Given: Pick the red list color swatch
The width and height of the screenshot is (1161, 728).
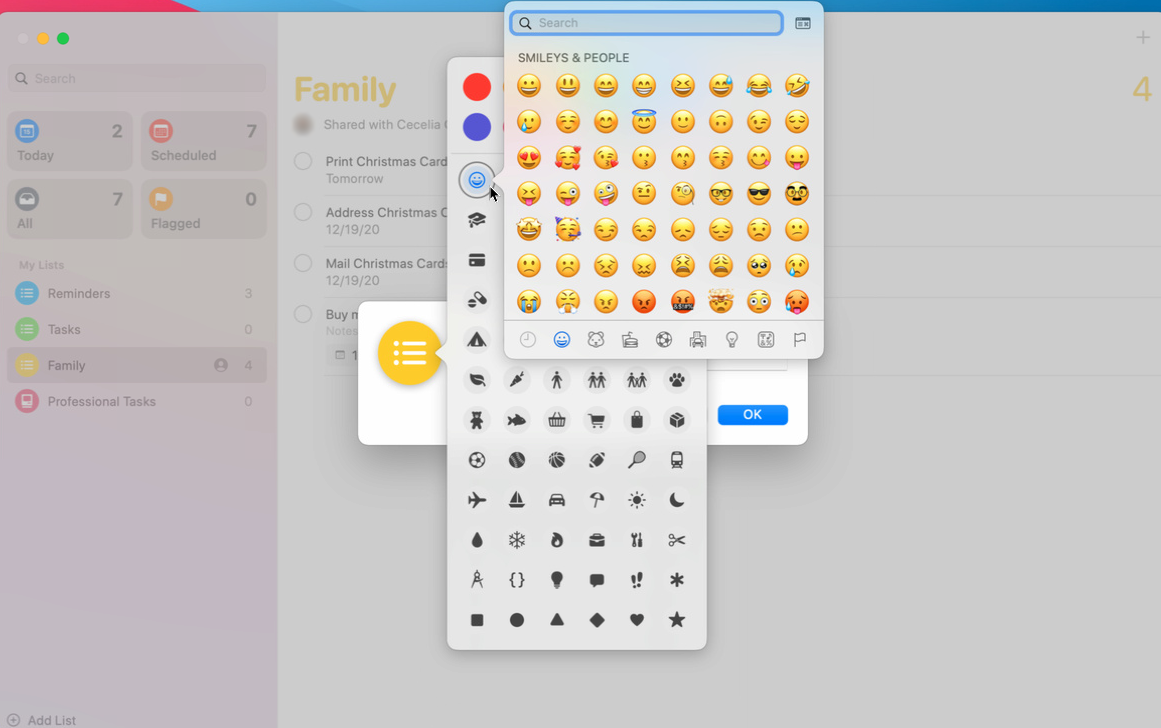Looking at the screenshot, I should pos(477,87).
